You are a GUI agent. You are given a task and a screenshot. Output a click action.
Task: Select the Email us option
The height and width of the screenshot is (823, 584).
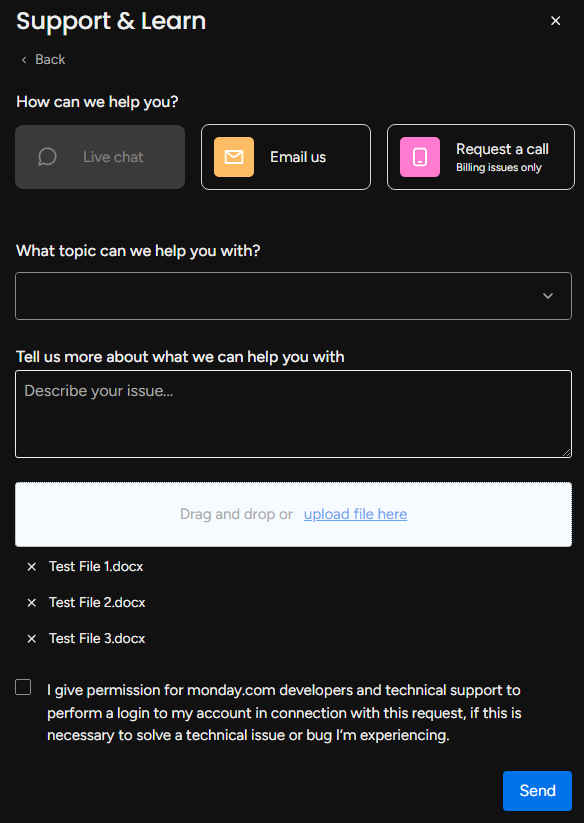(286, 157)
